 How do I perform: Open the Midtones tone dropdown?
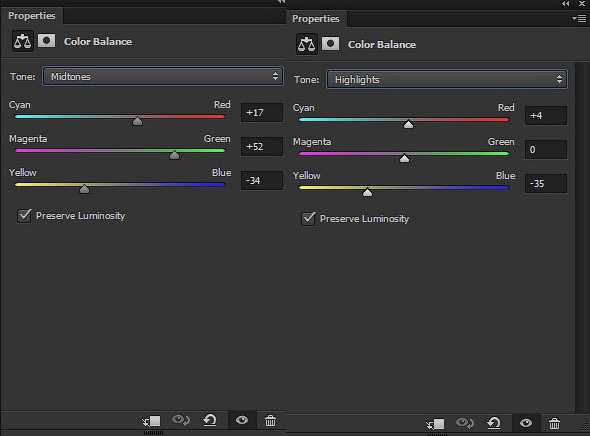[163, 76]
